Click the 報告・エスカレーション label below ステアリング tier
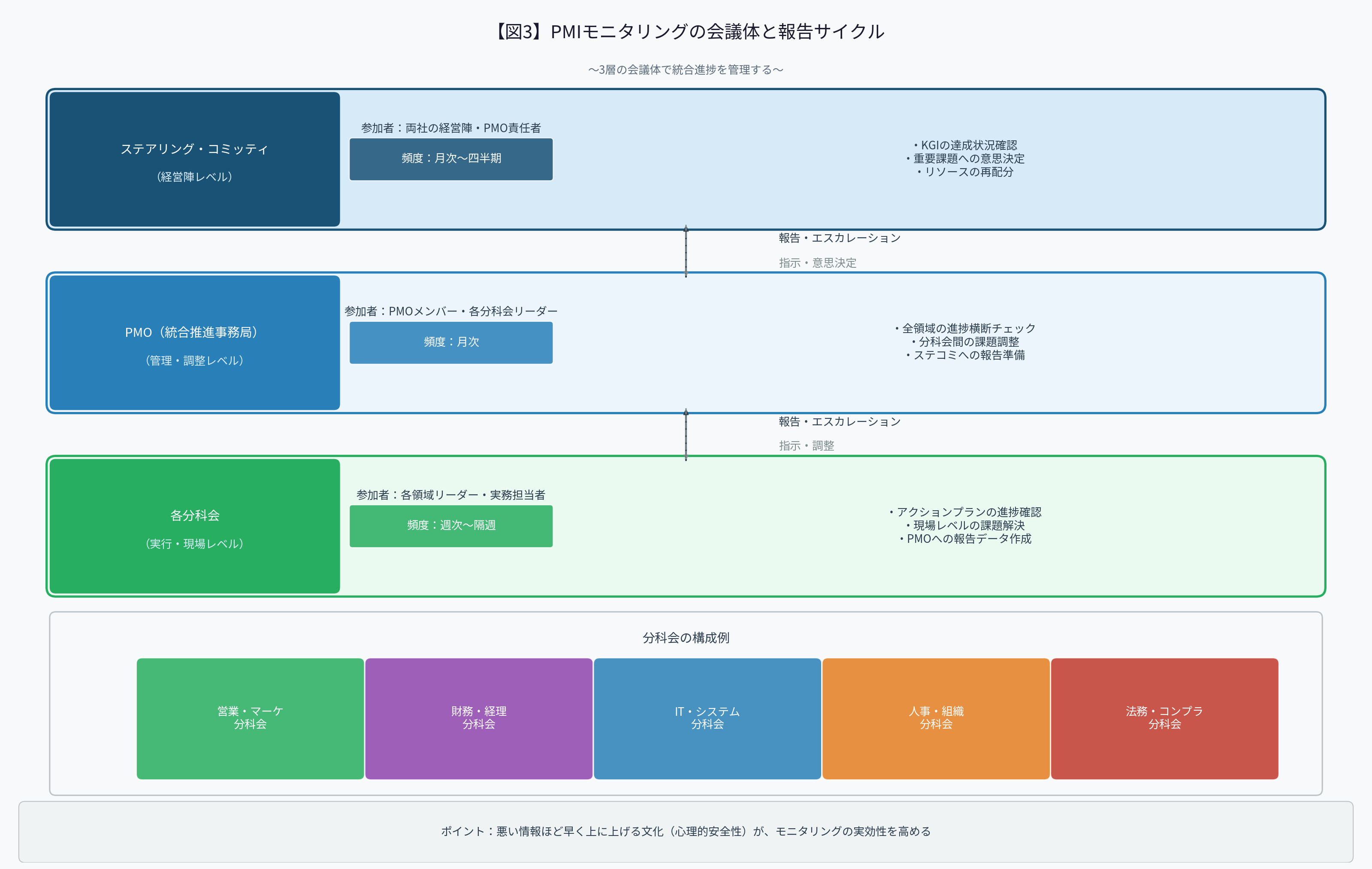The width and height of the screenshot is (1372, 869). [x=840, y=238]
